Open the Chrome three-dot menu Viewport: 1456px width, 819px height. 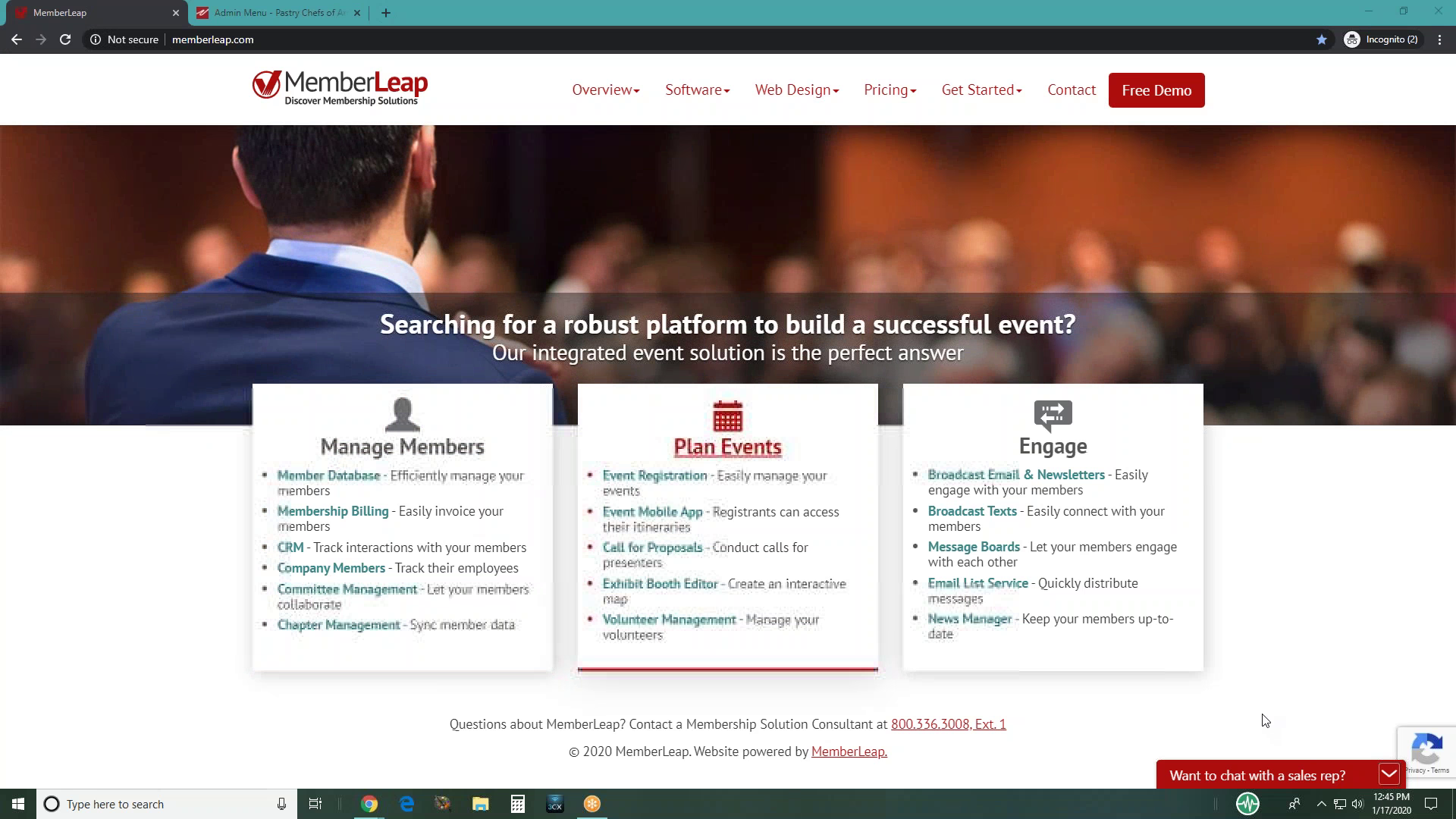coord(1439,39)
